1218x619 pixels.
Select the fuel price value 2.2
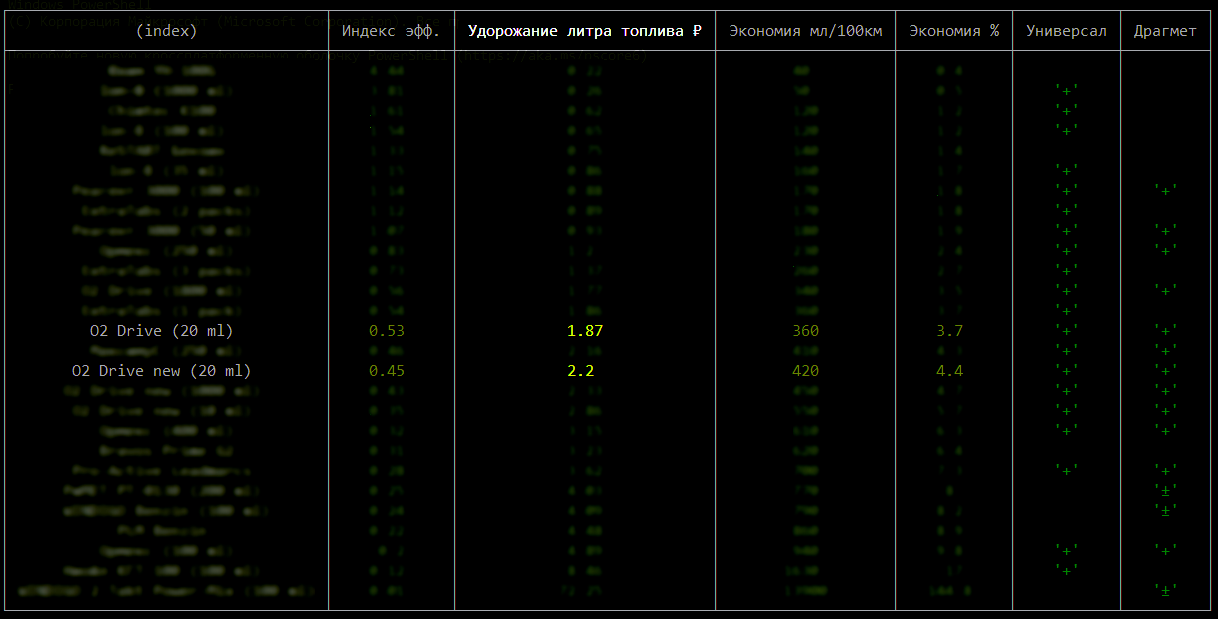581,371
